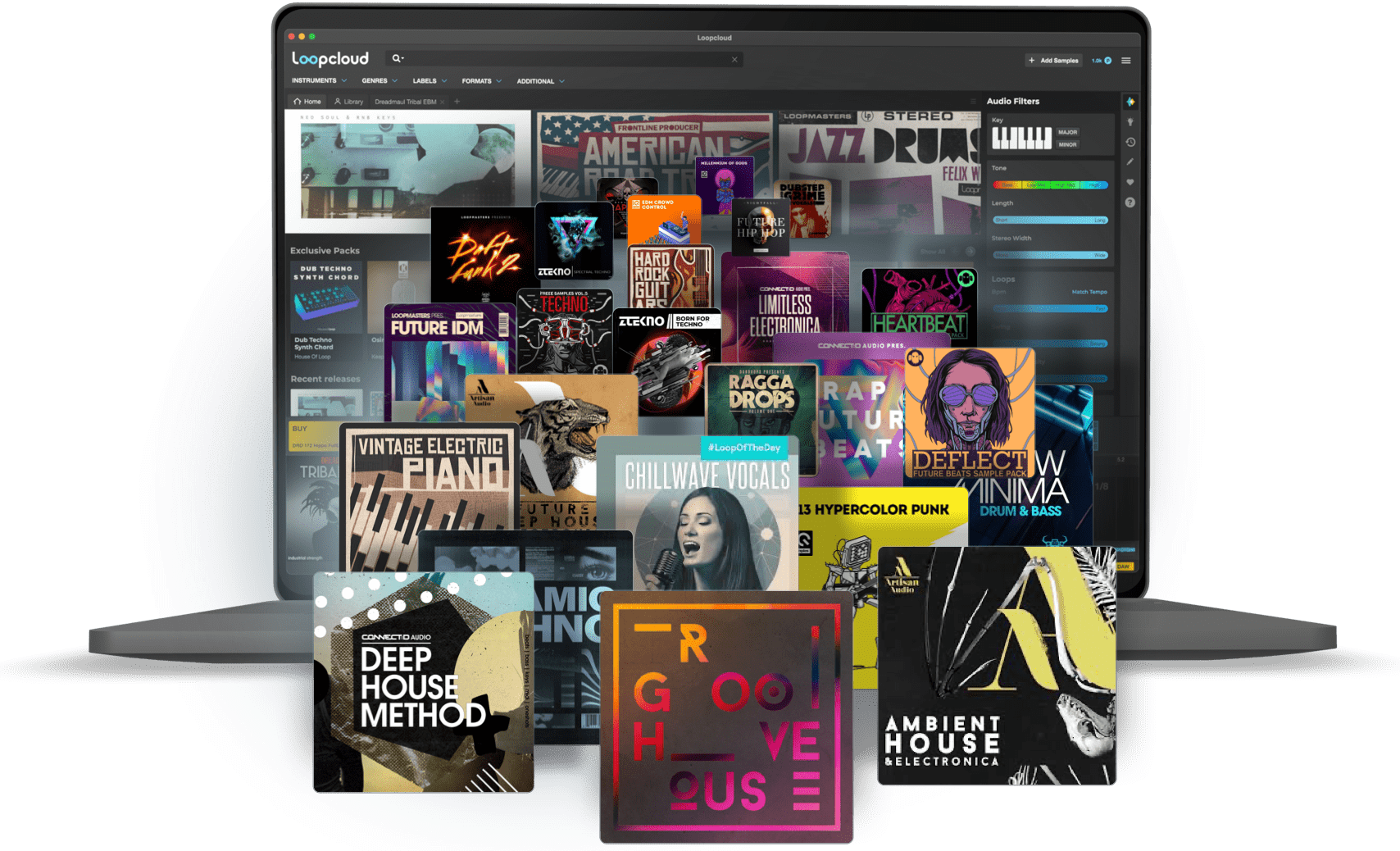Click the Length filter slider
The image size is (1400, 851).
pos(1050,220)
